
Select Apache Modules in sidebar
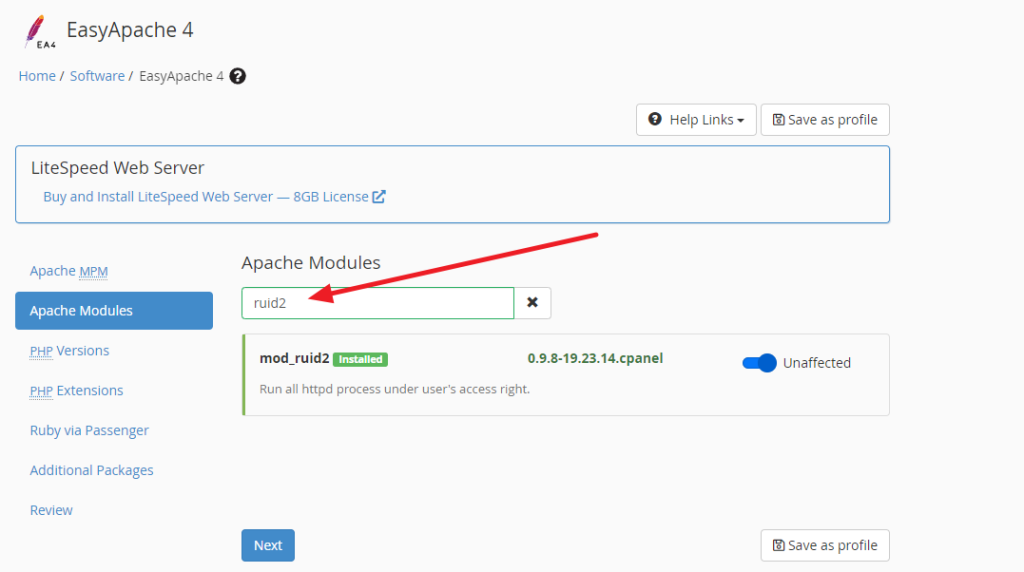[x=81, y=311]
